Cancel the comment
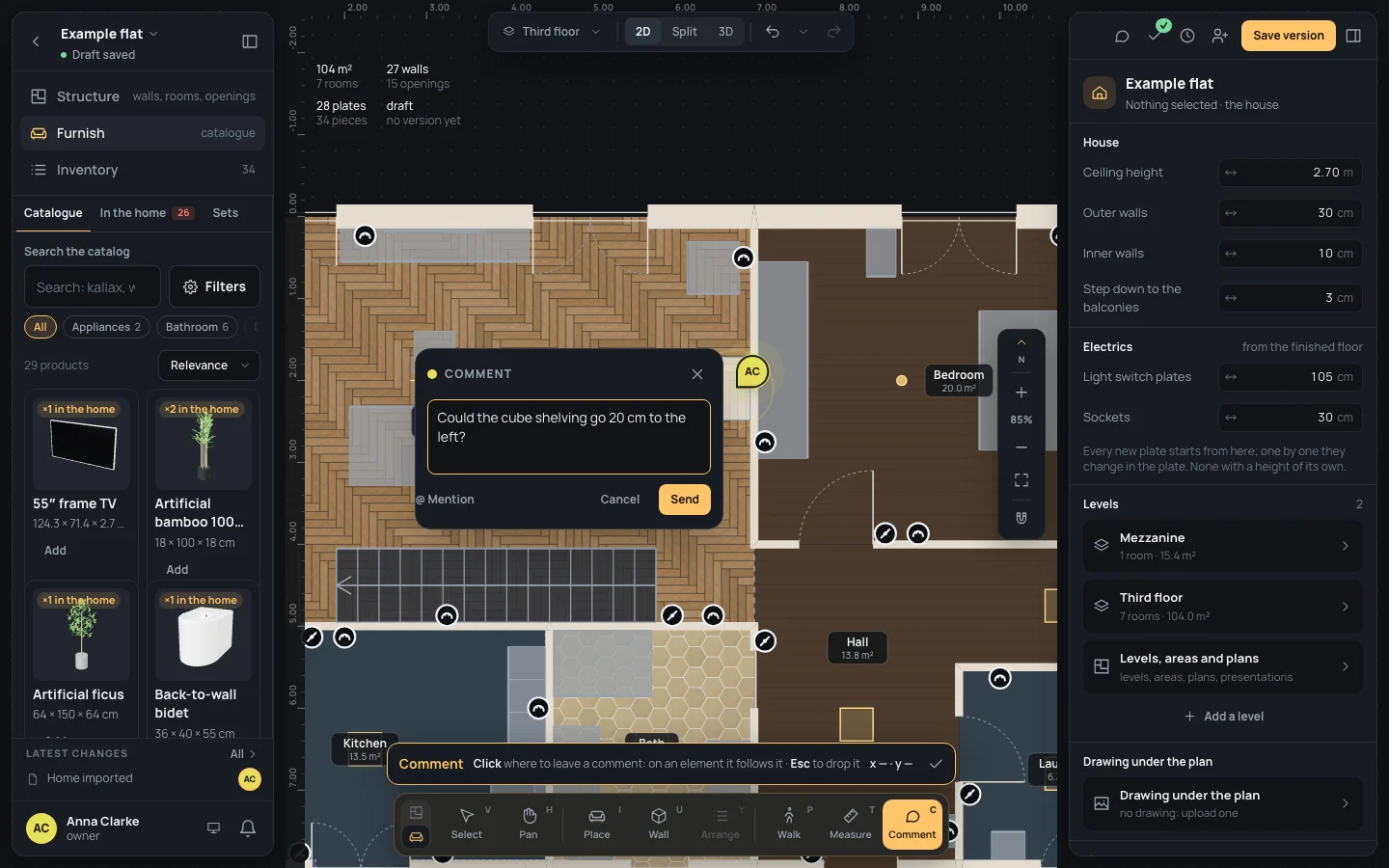This screenshot has height=868, width=1389. click(x=620, y=500)
